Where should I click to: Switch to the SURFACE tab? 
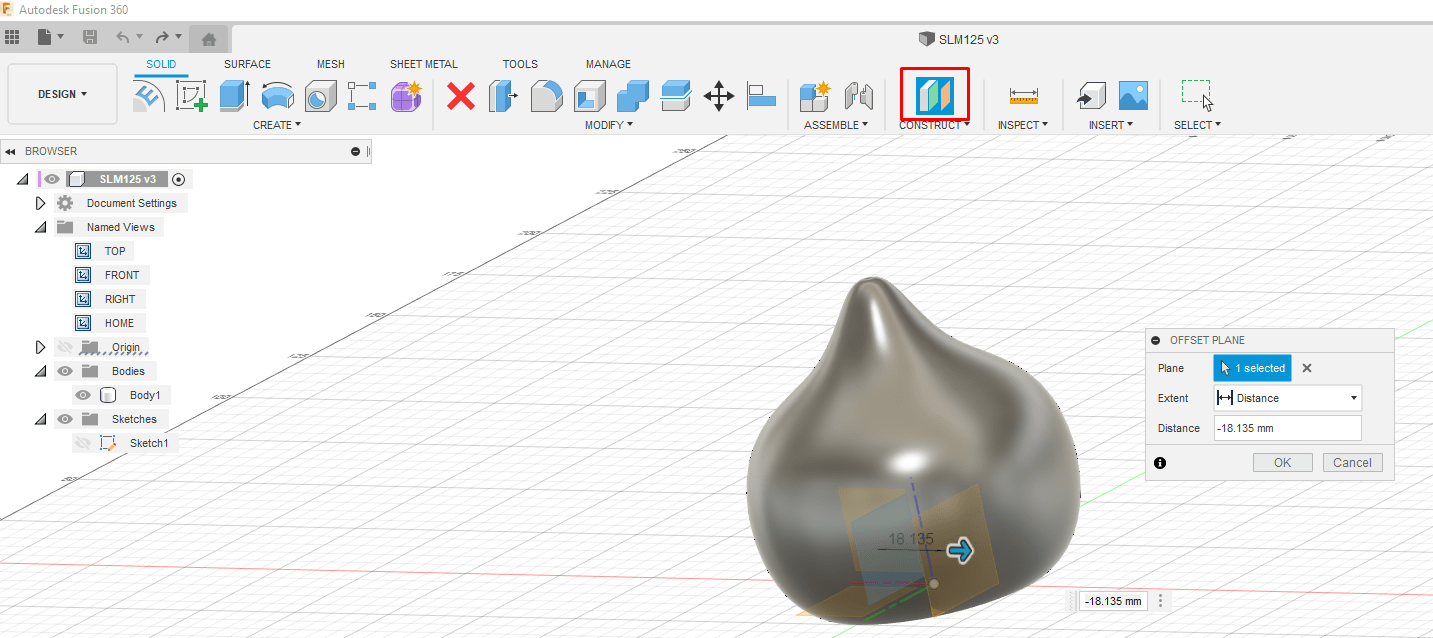tap(247, 64)
